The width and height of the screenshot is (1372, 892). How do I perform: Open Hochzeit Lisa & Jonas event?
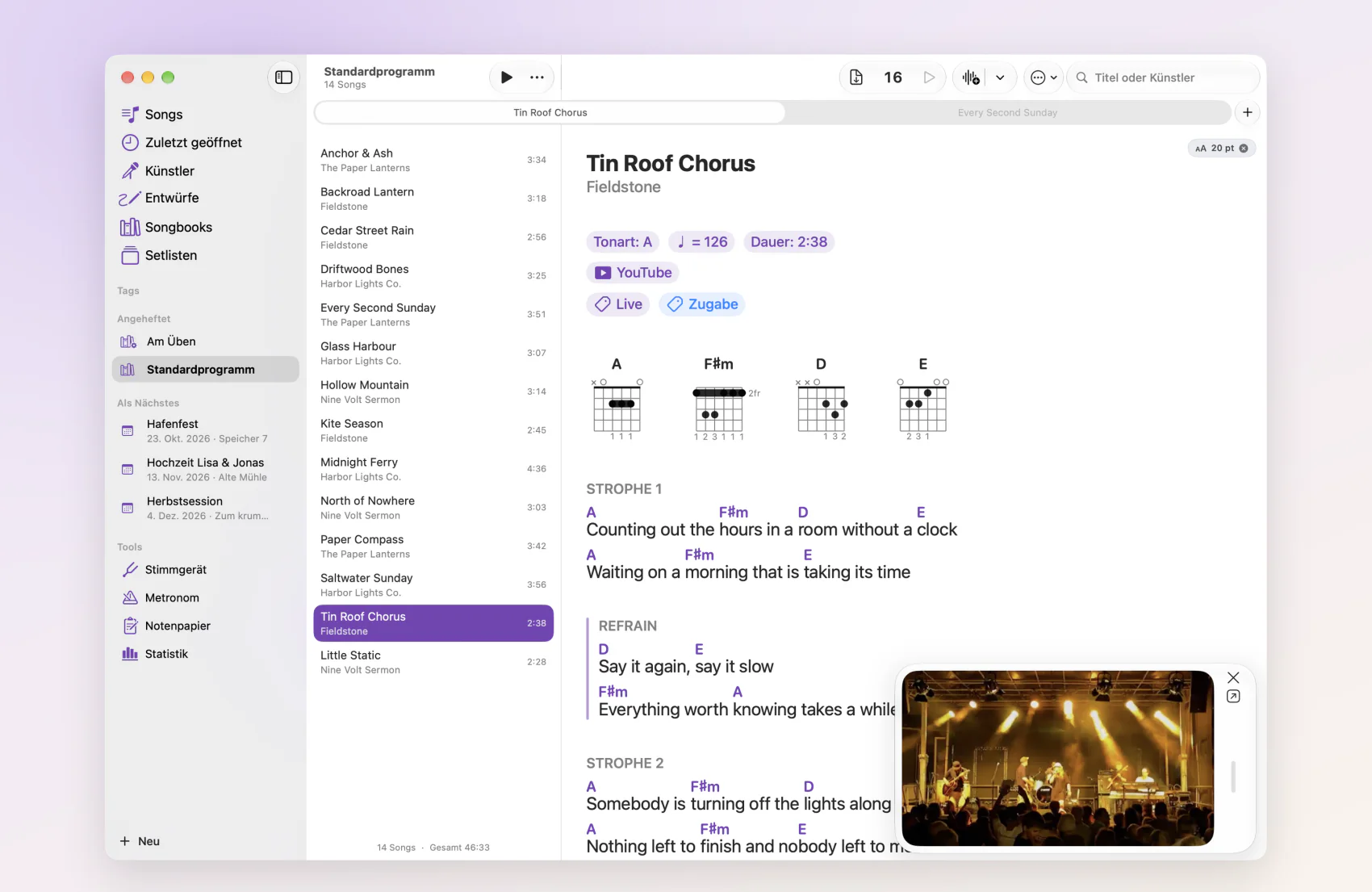click(206, 470)
